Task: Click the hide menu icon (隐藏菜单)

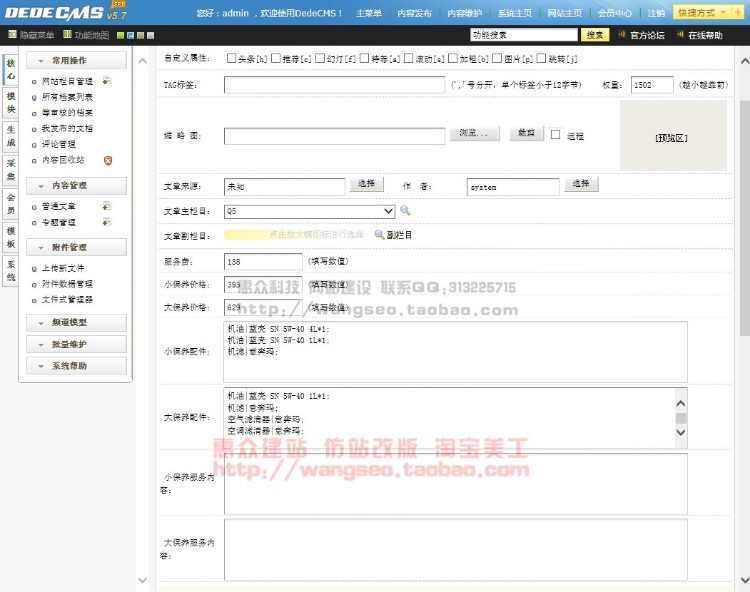Action: coord(12,34)
